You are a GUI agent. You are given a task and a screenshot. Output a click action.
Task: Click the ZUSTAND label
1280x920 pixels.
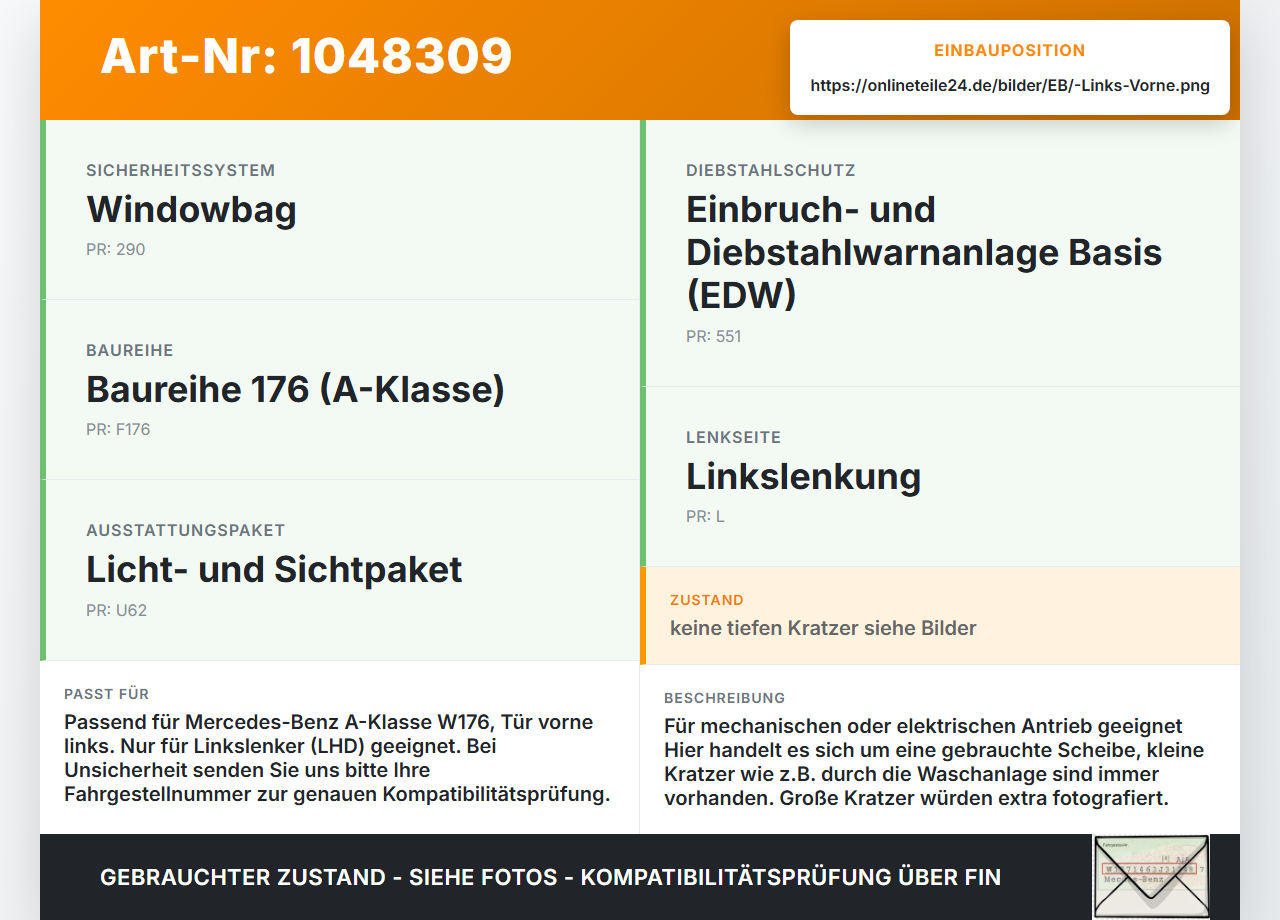tap(707, 600)
